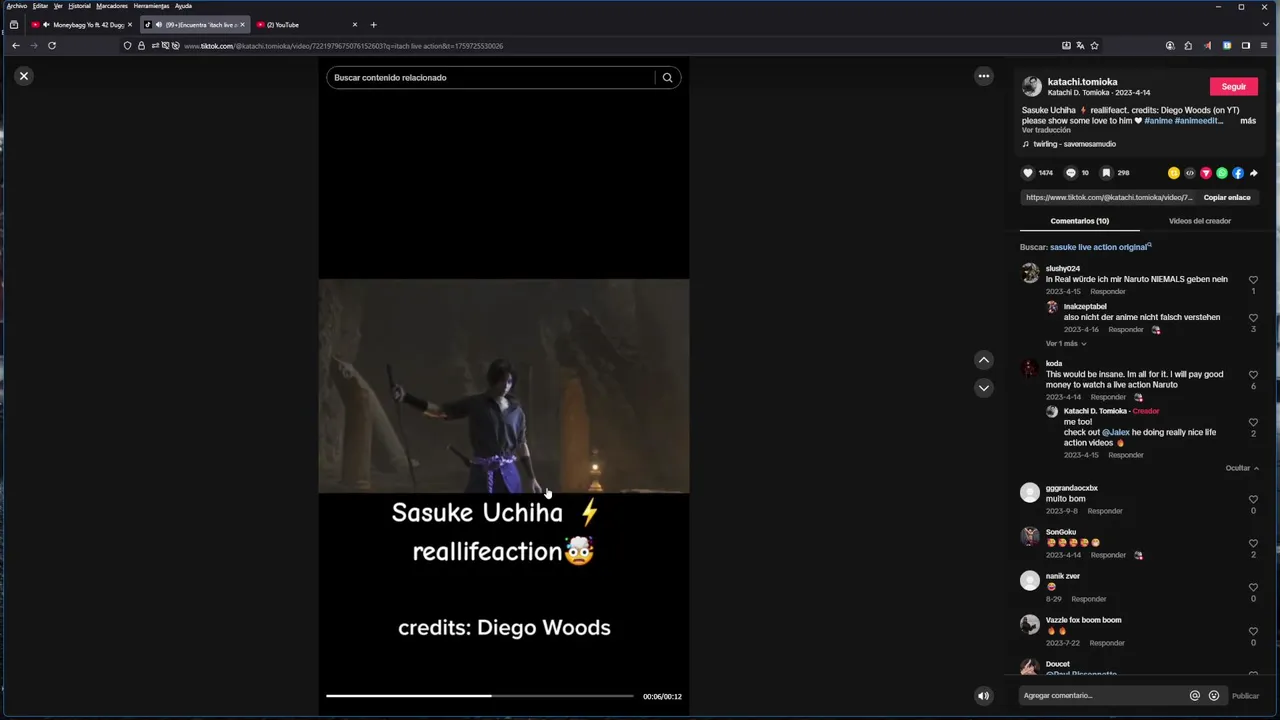This screenshot has width=1280, height=720.
Task: Collapse replies with Ocultar
Action: (1242, 468)
